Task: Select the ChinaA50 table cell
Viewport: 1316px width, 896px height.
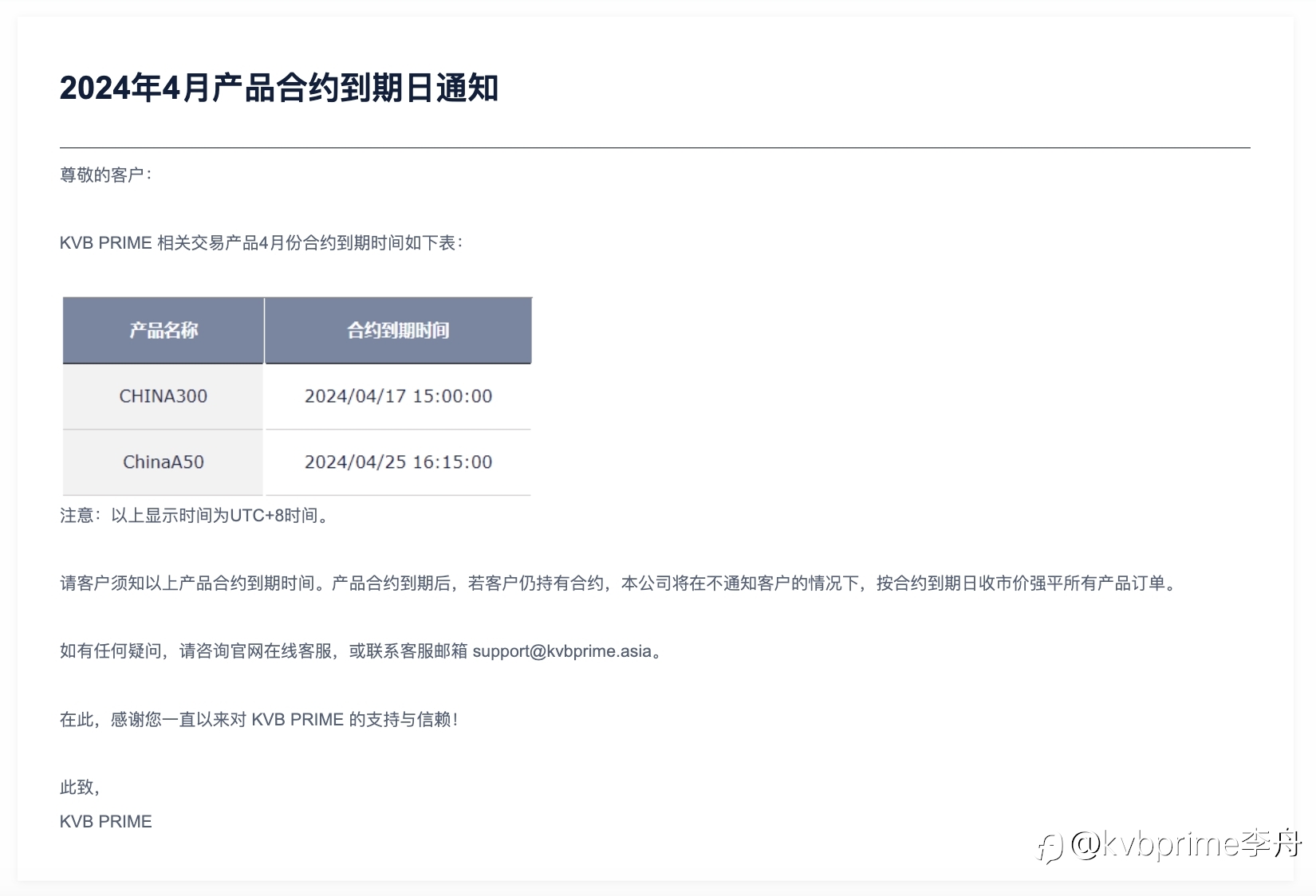Action: [164, 462]
